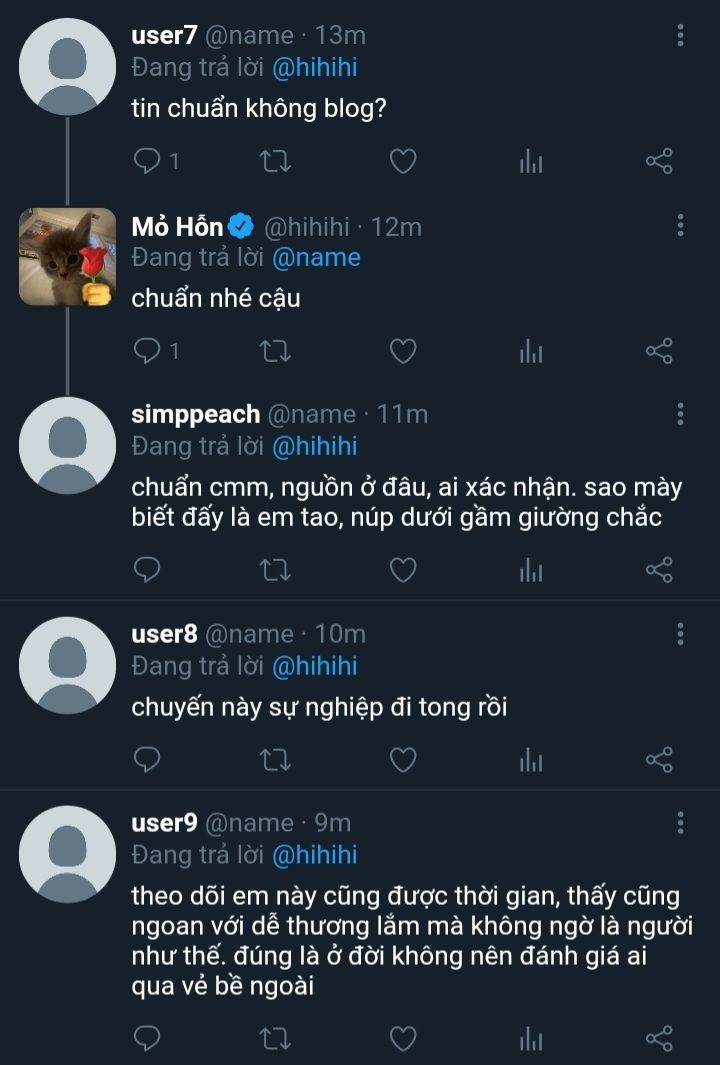Open more options for user7's tweet

coord(680,36)
